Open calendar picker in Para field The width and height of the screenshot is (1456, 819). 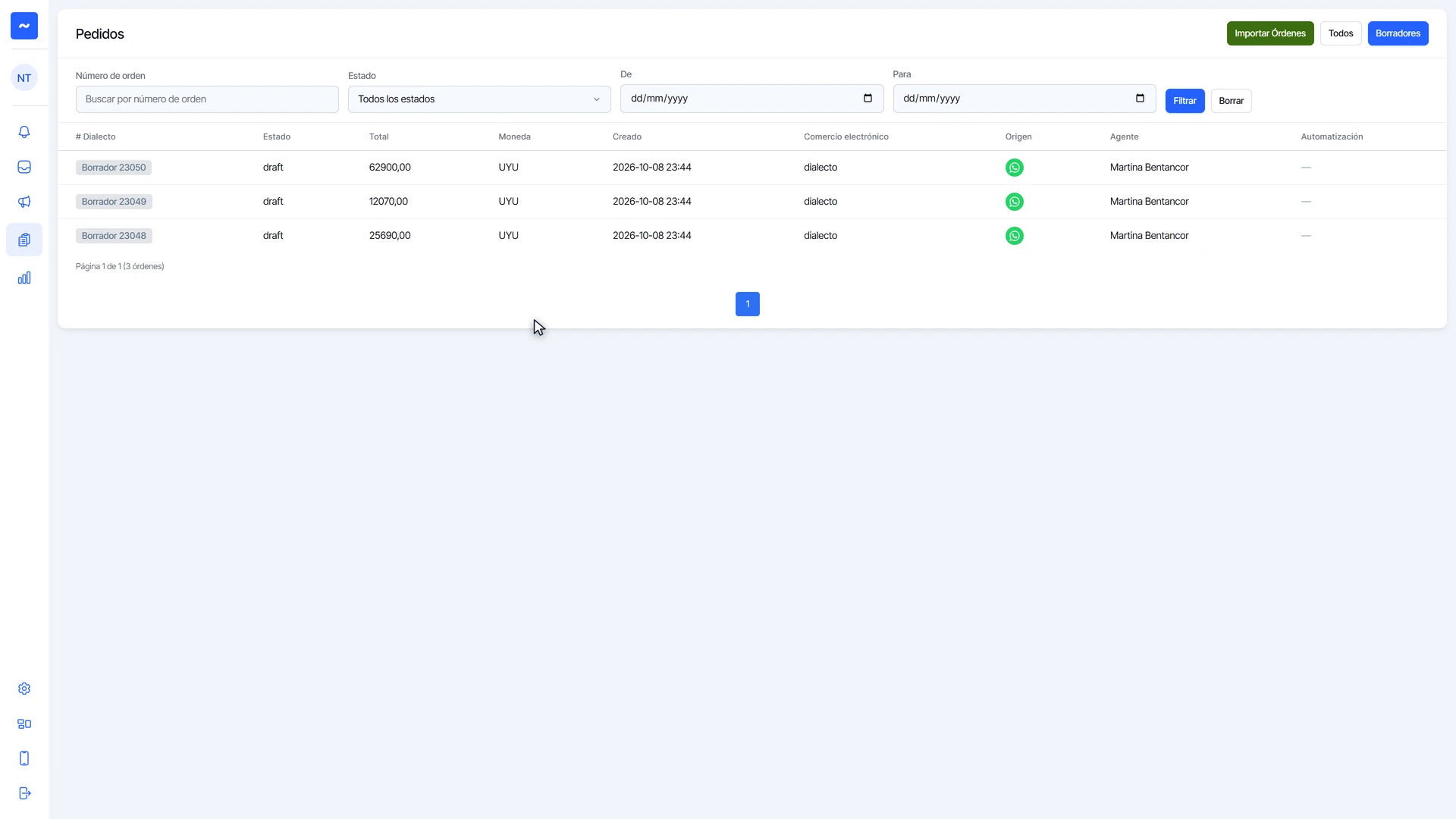click(1140, 99)
